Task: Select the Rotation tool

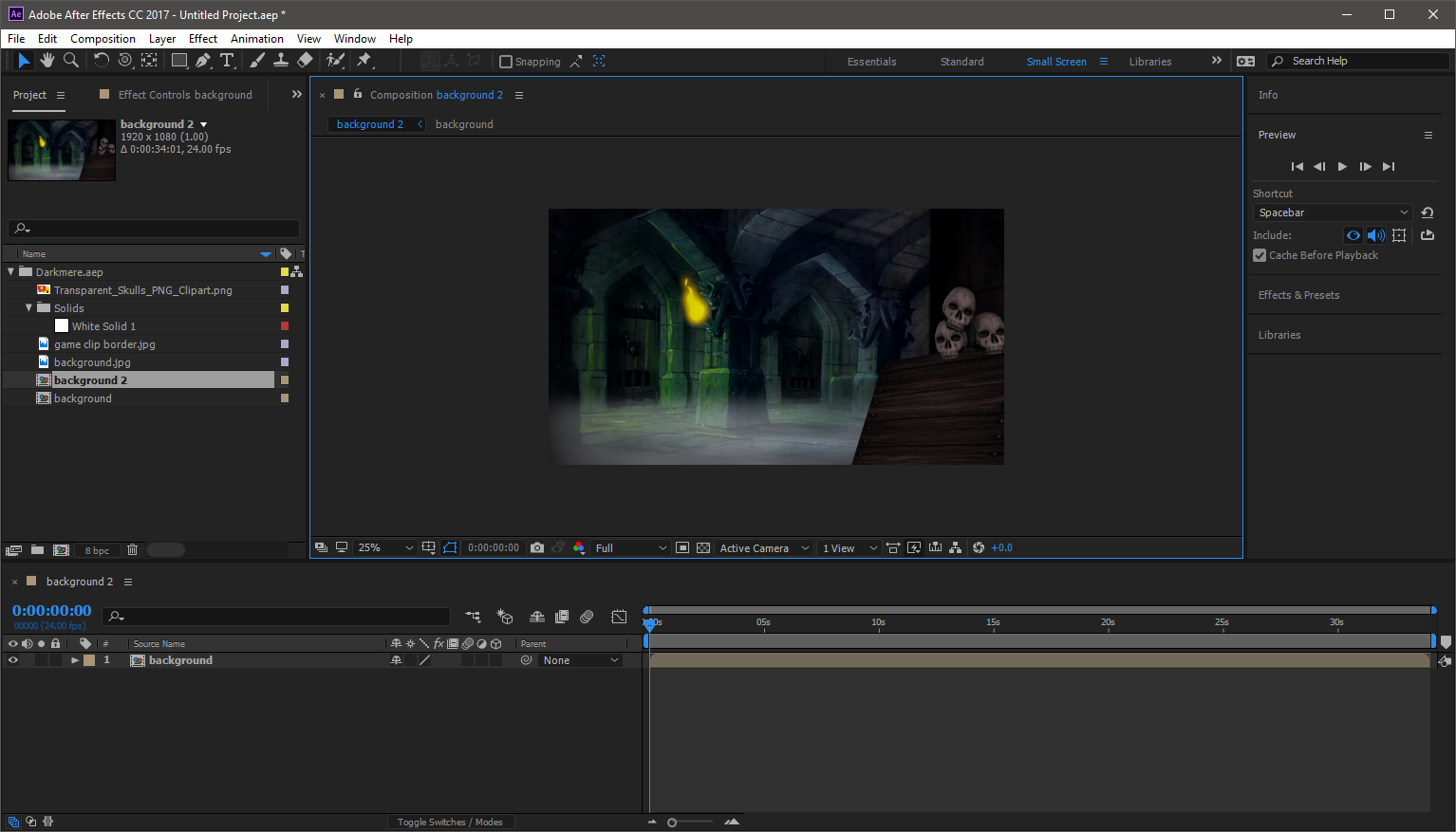Action: click(101, 61)
